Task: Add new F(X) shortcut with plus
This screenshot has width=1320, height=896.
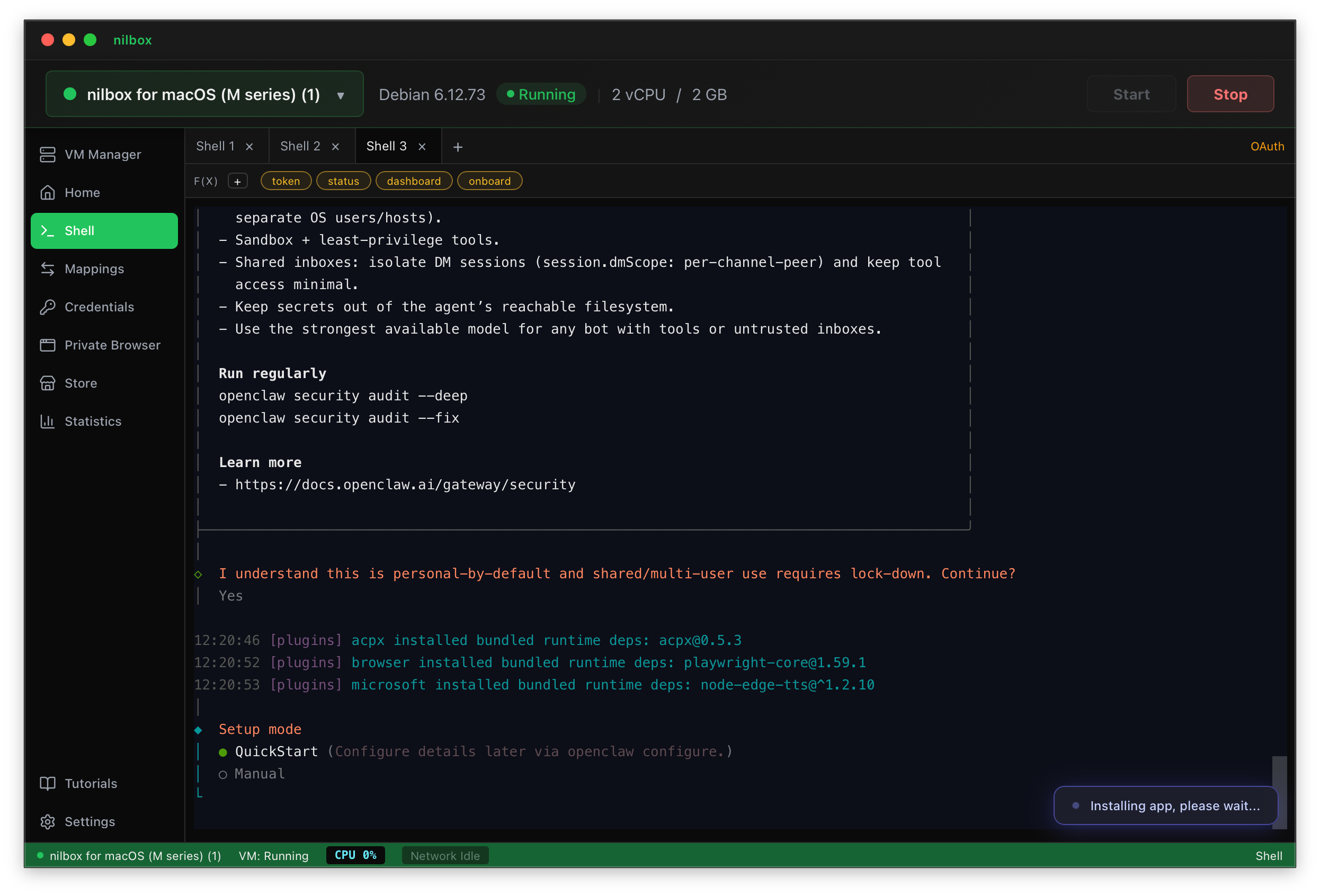Action: tap(237, 181)
